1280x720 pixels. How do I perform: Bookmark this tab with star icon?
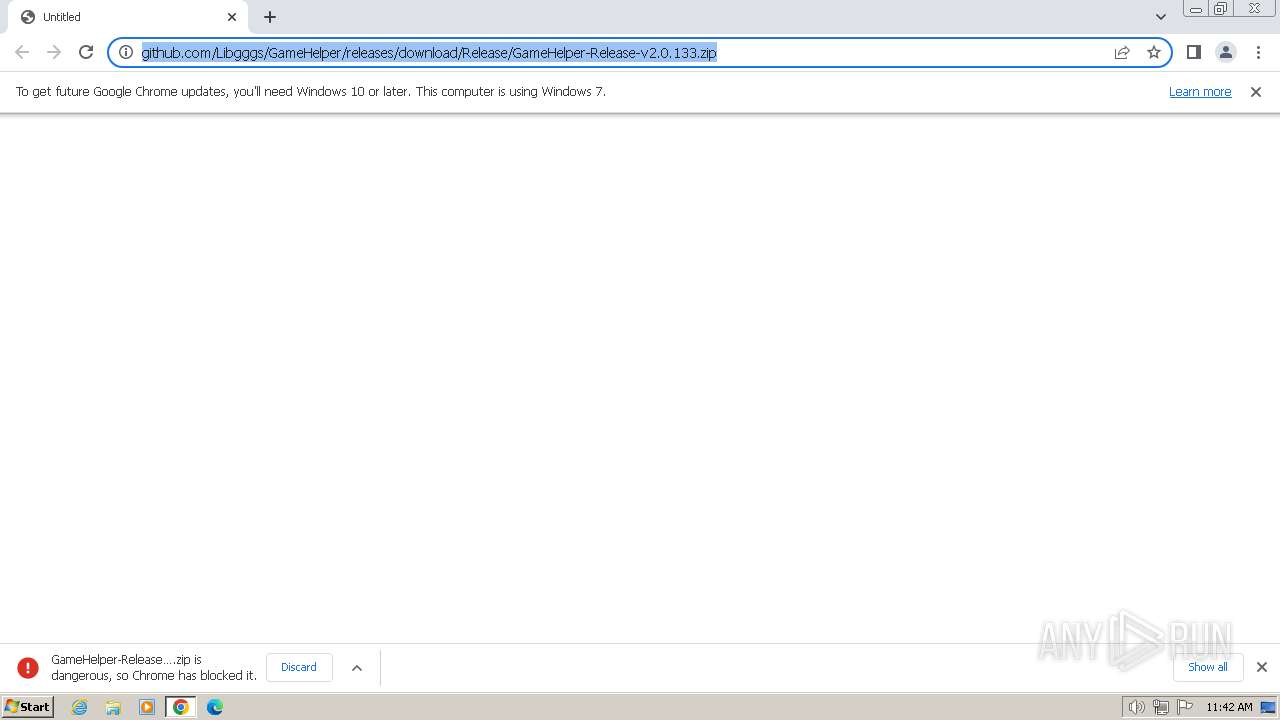coord(1154,52)
